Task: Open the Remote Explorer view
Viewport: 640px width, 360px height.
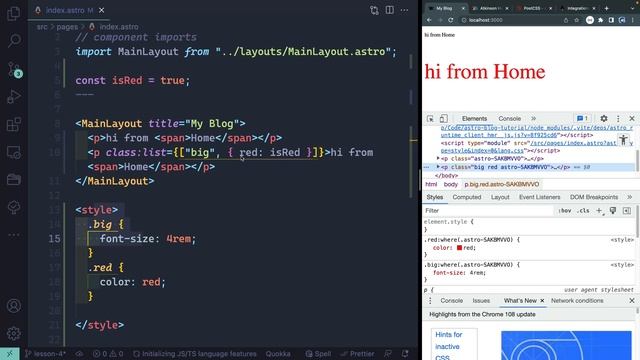Action: (14, 152)
